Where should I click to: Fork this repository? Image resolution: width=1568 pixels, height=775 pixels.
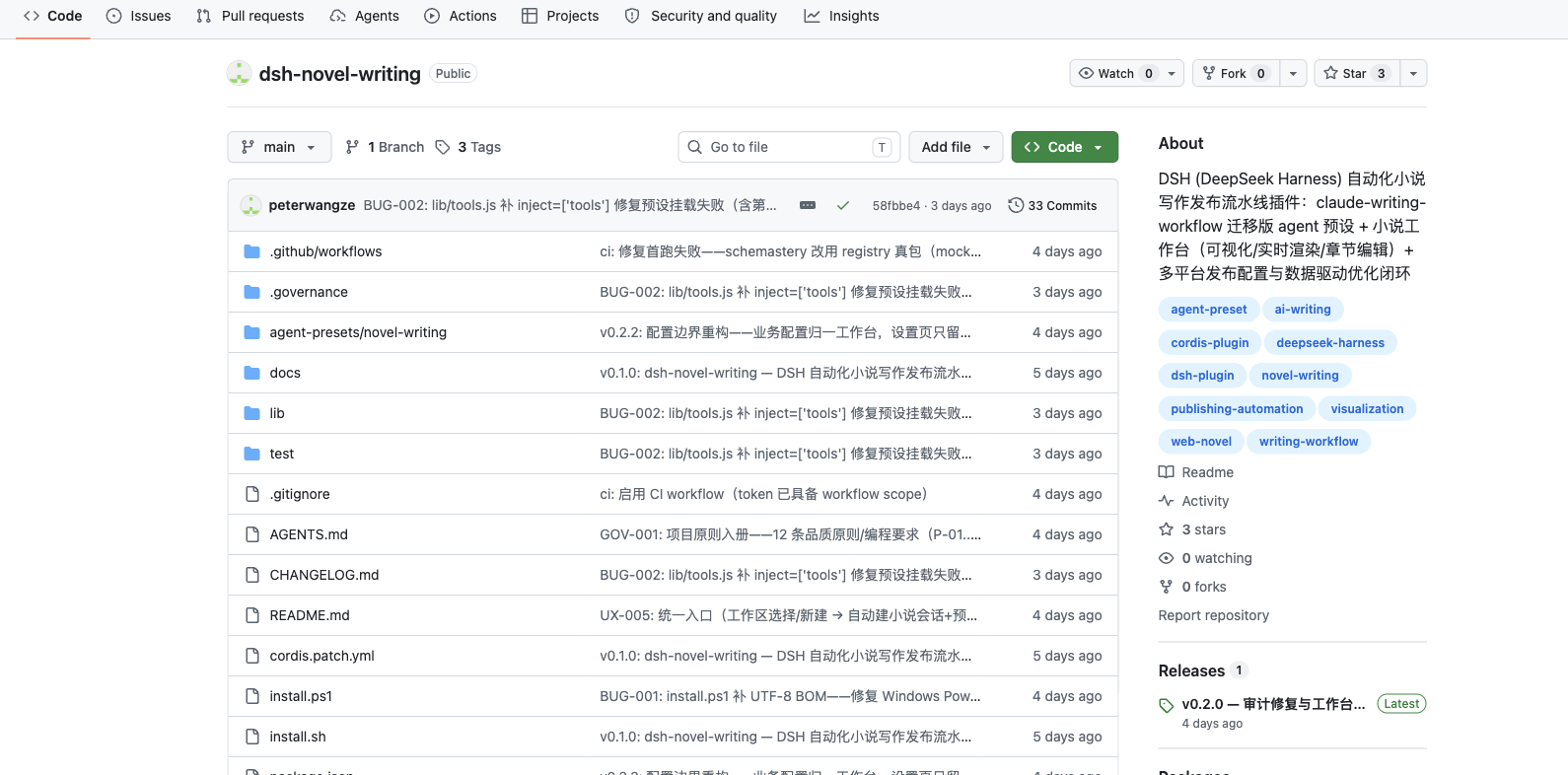click(1236, 73)
